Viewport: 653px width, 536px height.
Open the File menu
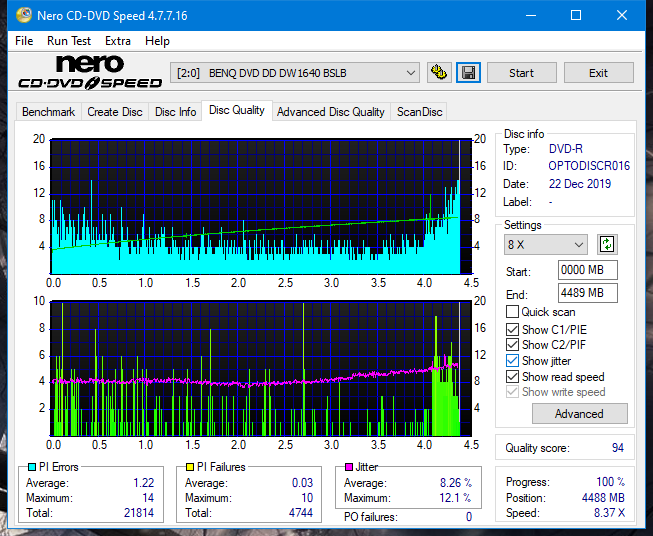click(x=24, y=41)
